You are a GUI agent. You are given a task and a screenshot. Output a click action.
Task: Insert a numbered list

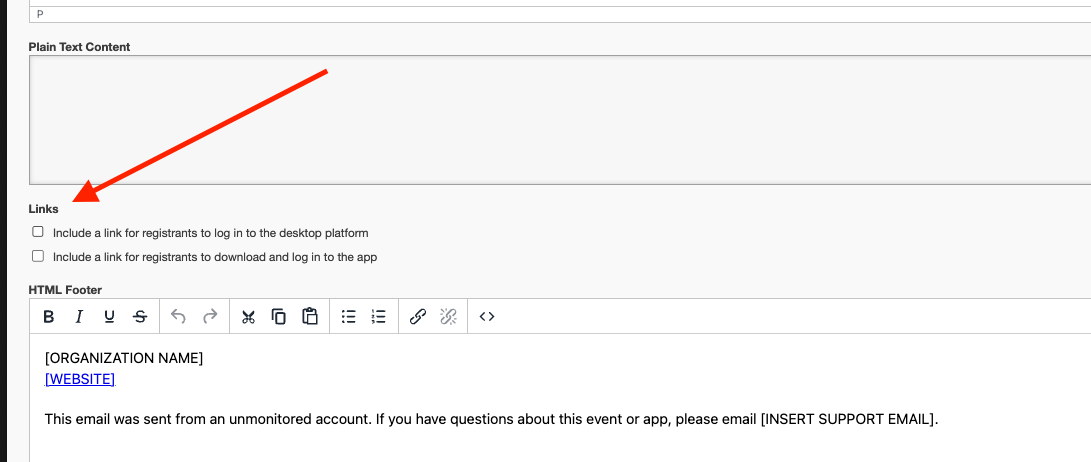(x=379, y=317)
